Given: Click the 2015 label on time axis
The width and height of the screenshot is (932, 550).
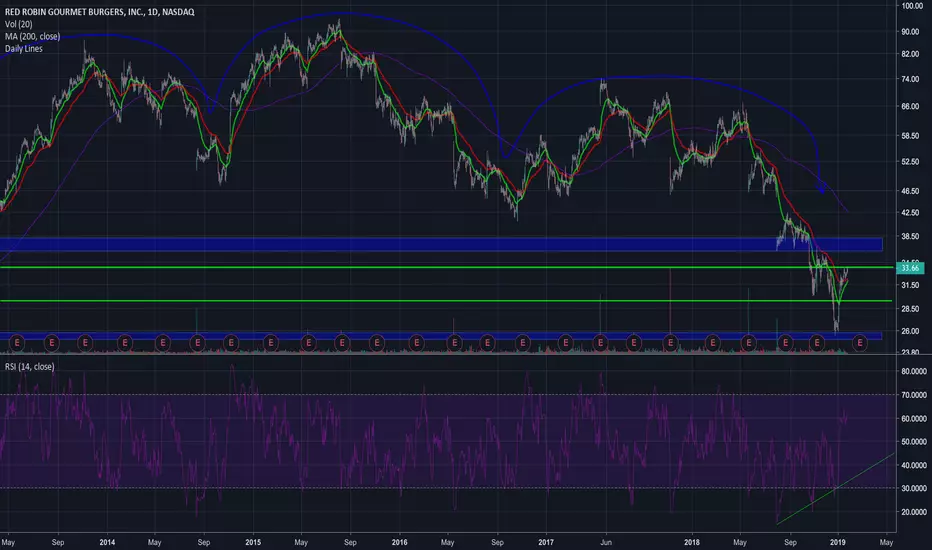Looking at the screenshot, I should click(x=253, y=542).
